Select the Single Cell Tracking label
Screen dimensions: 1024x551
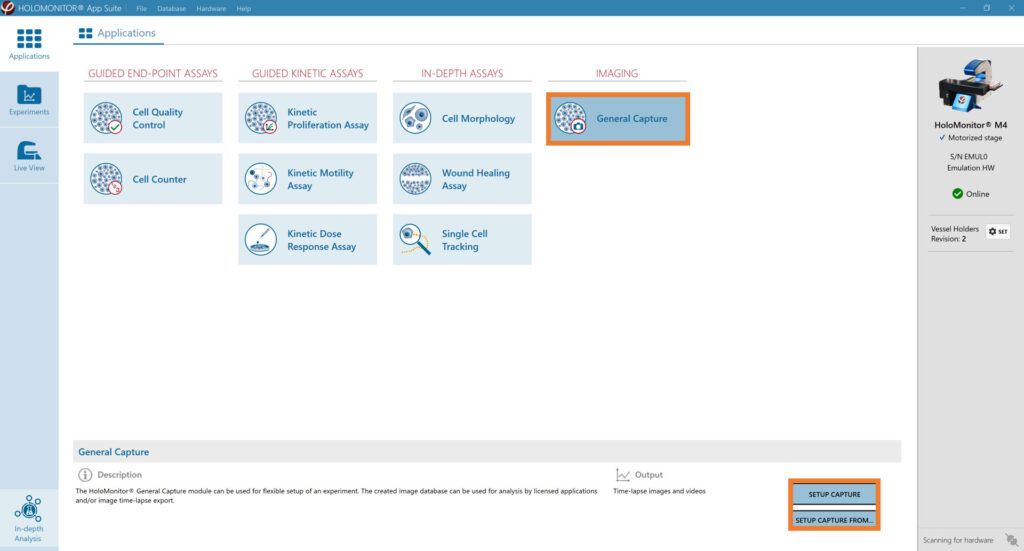pyautogui.click(x=464, y=240)
